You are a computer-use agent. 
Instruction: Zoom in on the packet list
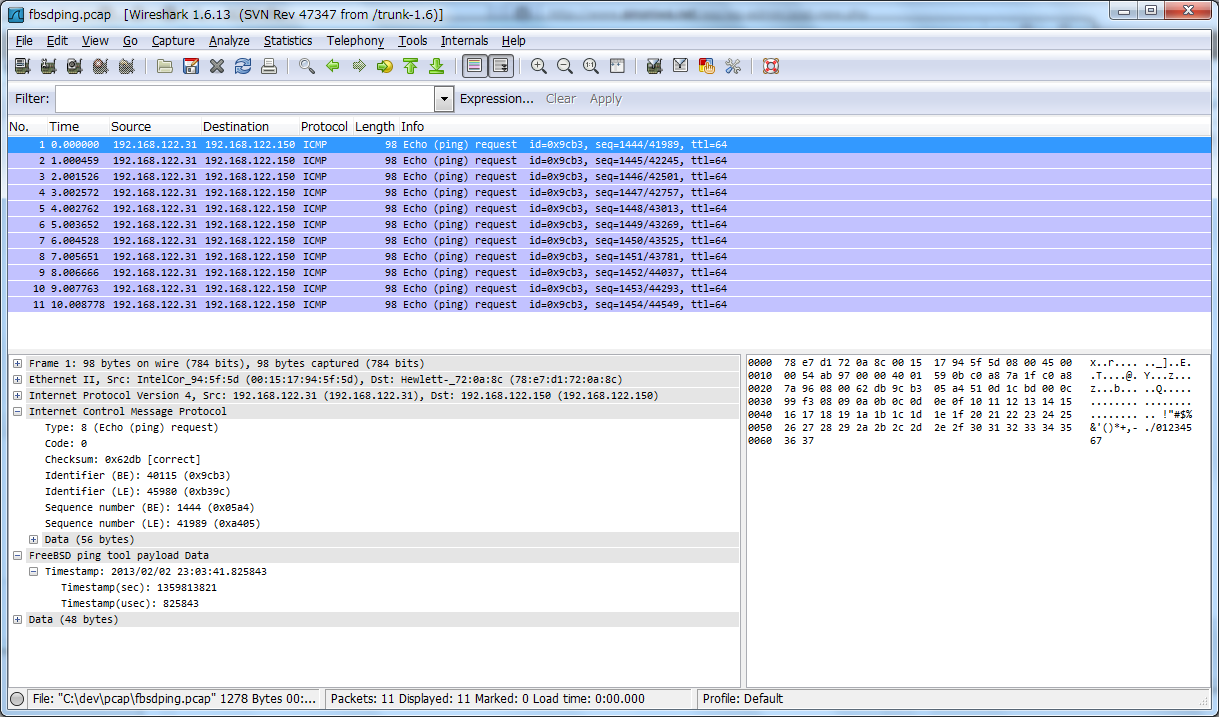(x=540, y=66)
